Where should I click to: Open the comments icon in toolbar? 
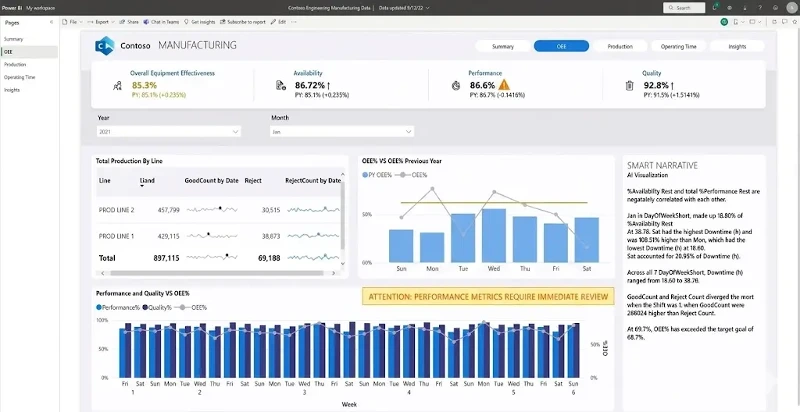coord(784,22)
